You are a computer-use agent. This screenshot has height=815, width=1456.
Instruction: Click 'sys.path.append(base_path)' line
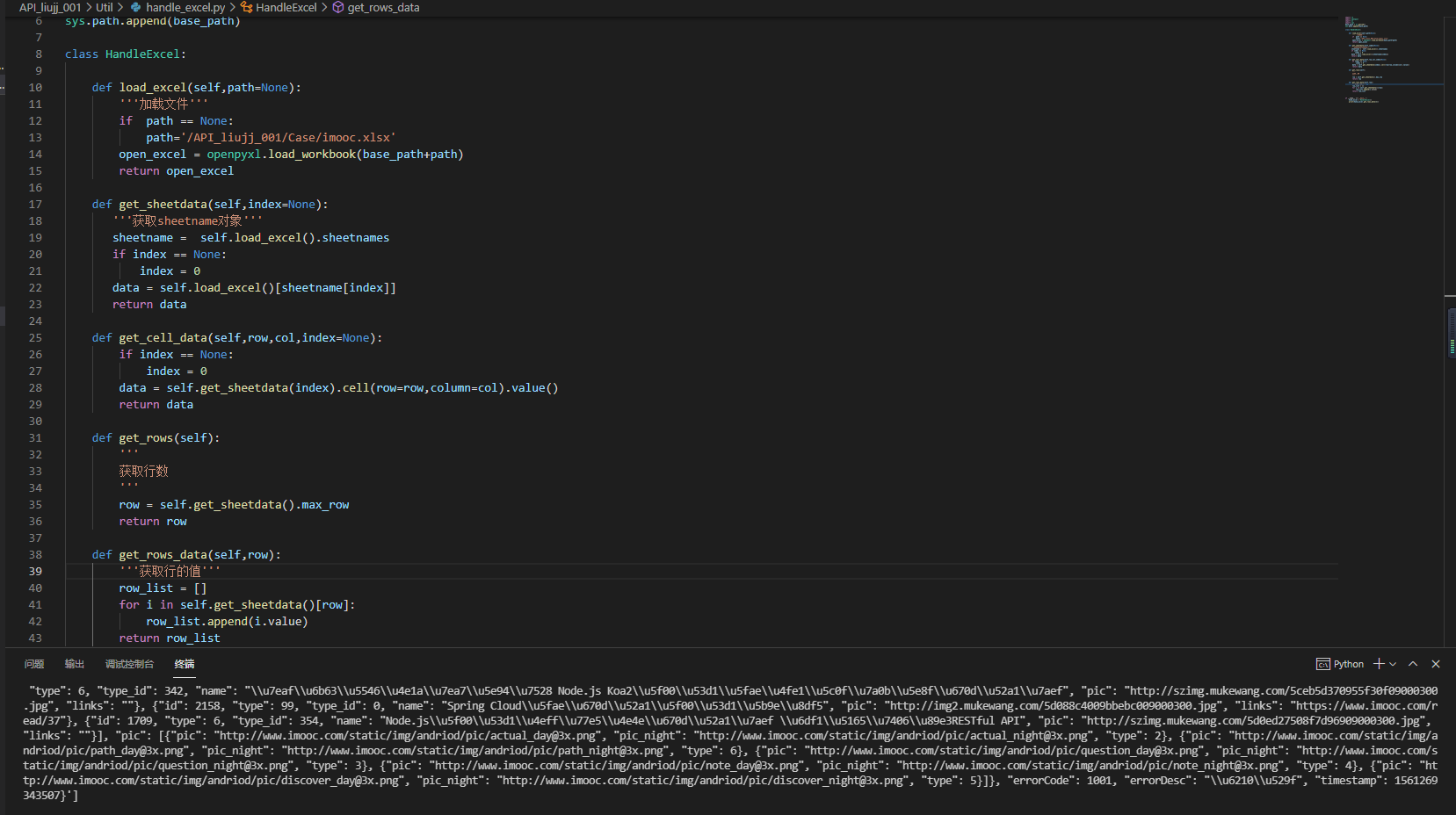point(153,20)
